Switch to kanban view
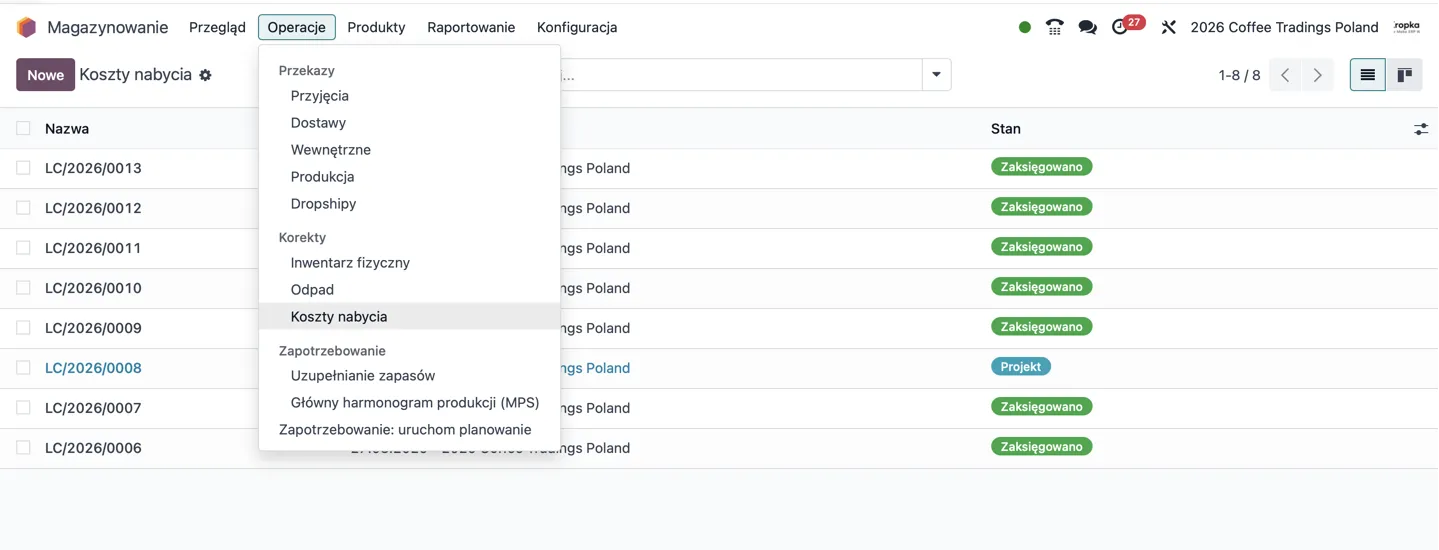Image resolution: width=1439 pixels, height=550 pixels. tap(1404, 75)
